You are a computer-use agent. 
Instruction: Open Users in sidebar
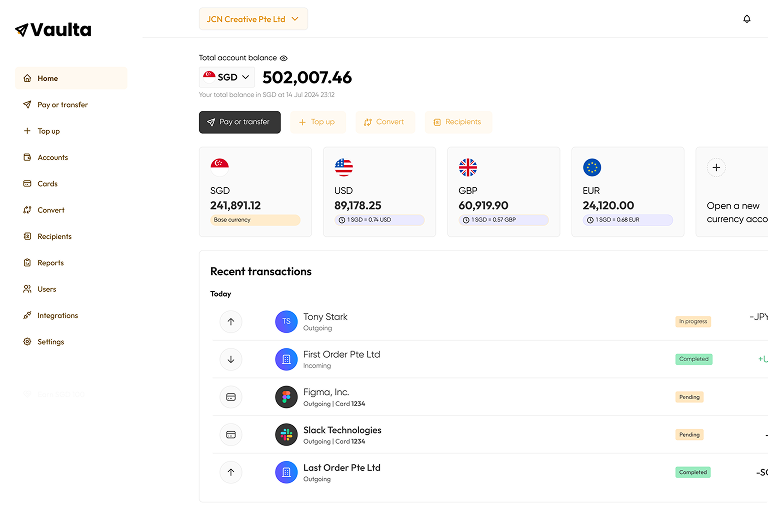tap(72, 290)
